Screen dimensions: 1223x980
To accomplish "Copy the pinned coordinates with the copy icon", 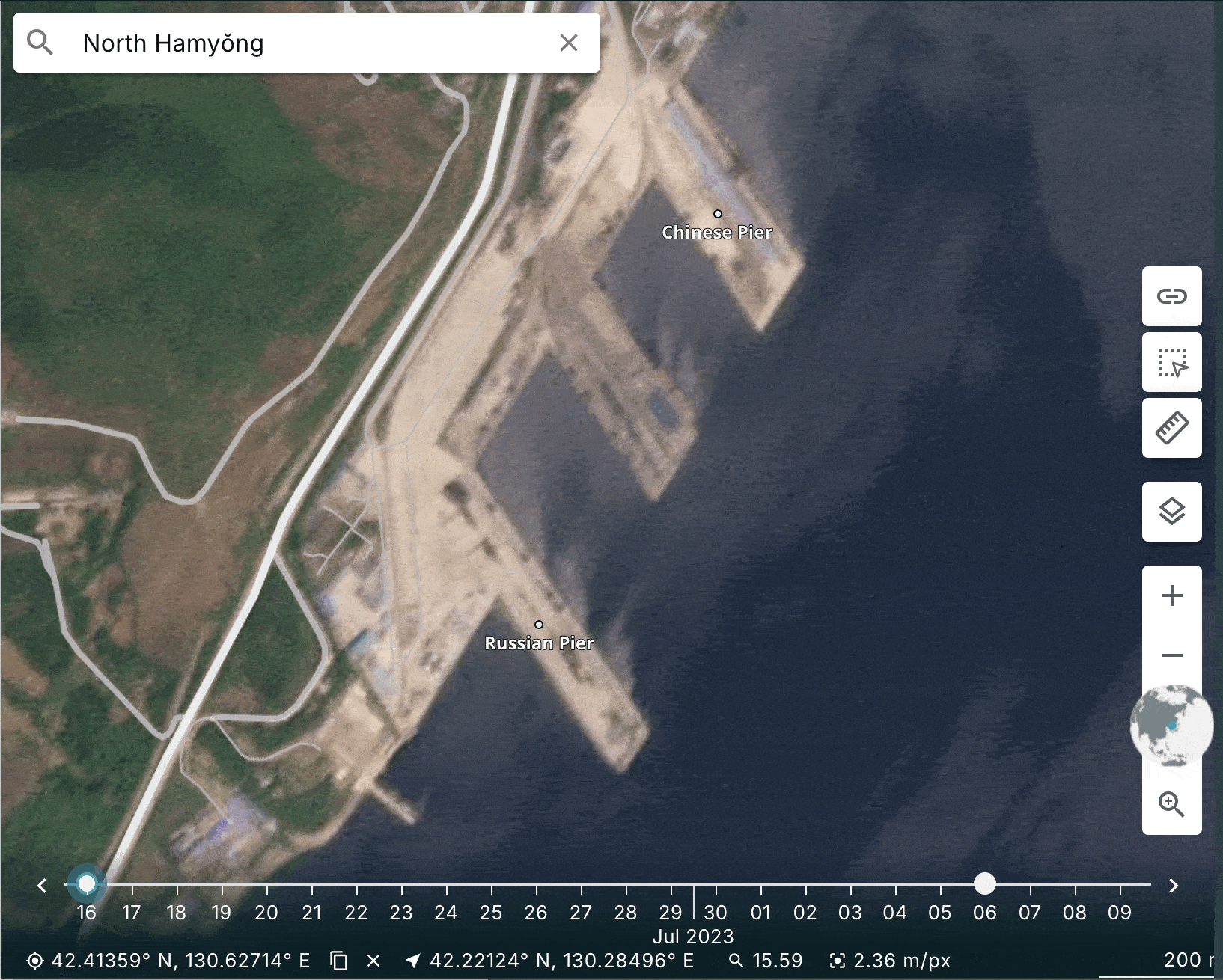I will coord(339,961).
